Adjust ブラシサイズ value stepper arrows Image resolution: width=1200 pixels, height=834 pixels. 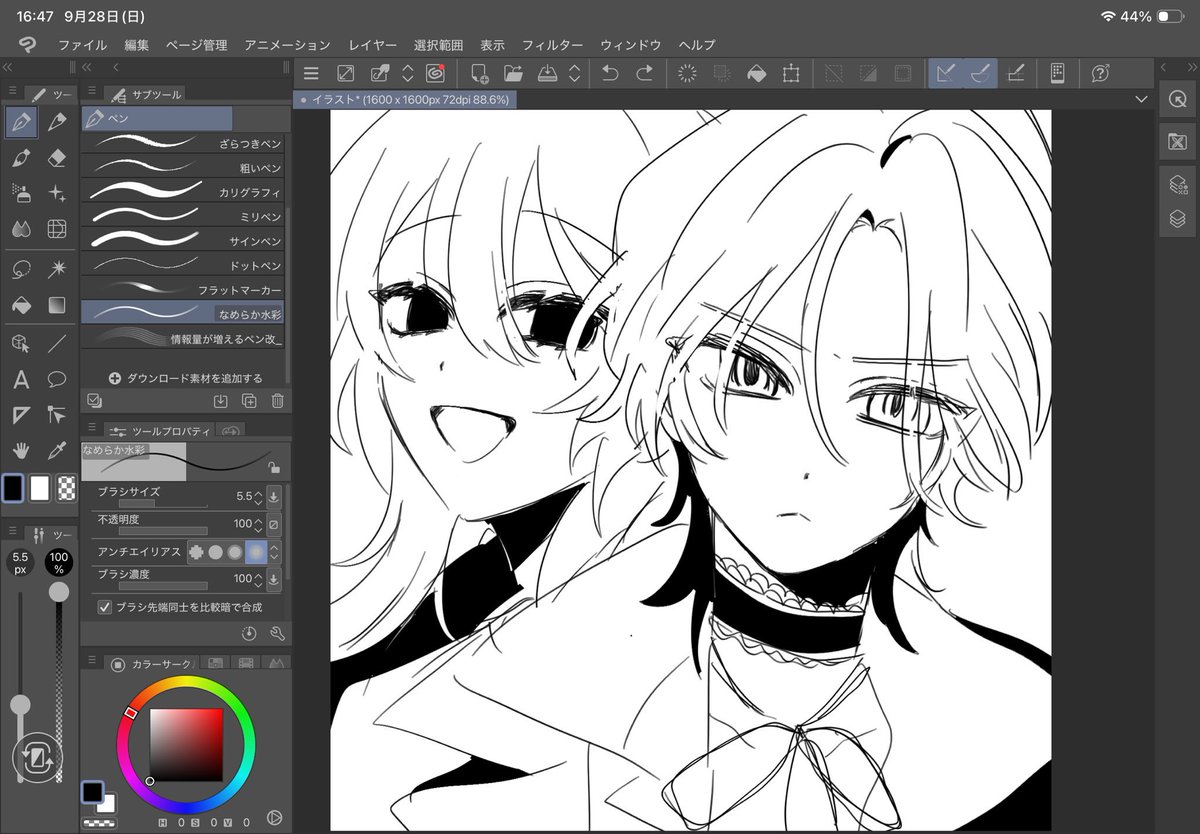point(259,496)
